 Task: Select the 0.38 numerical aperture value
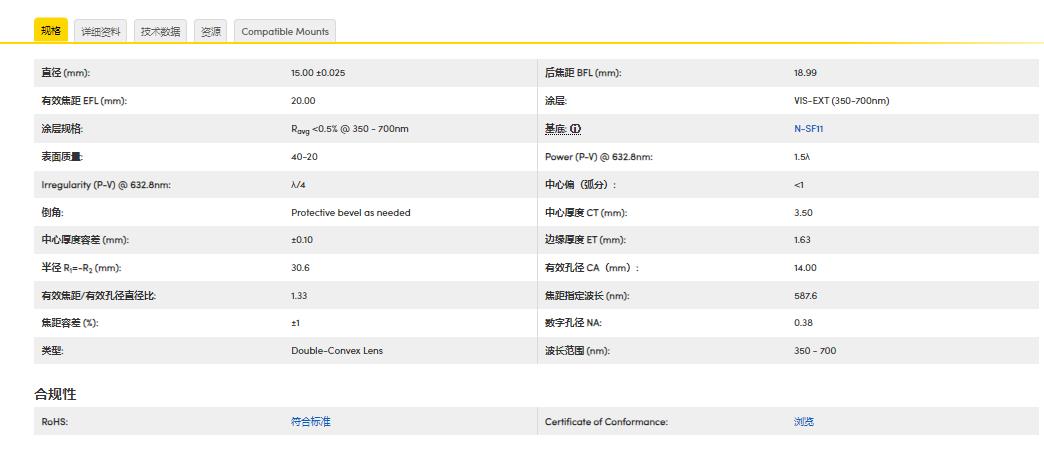coord(804,323)
